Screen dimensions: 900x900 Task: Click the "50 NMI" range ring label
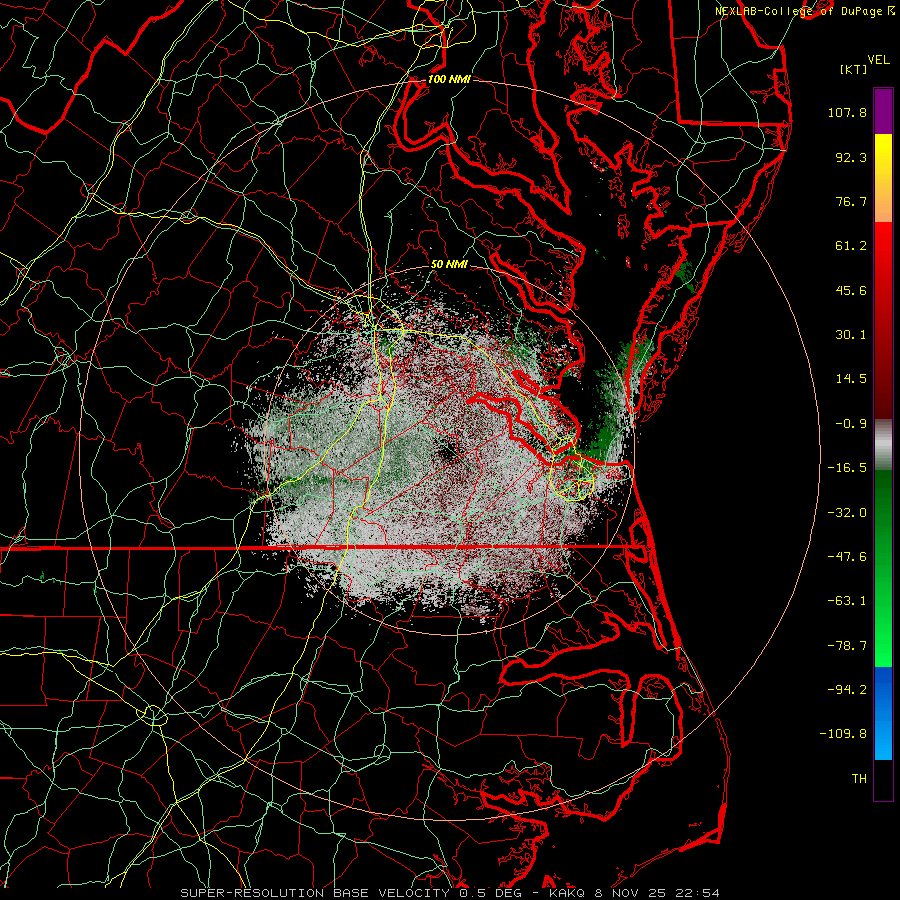click(449, 264)
